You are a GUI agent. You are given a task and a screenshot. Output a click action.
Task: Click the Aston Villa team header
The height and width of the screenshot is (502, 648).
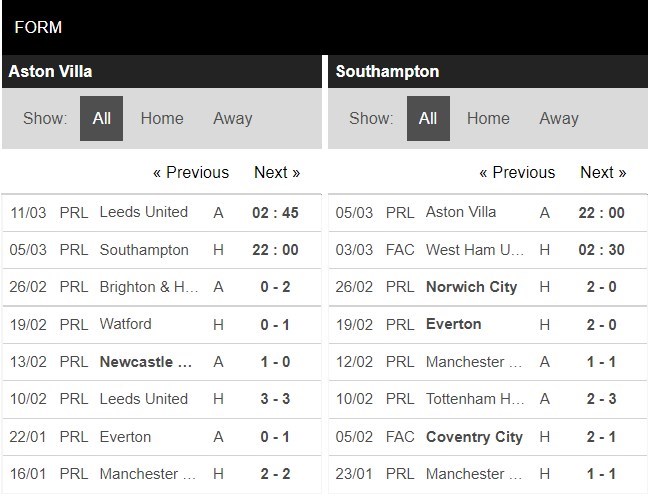click(50, 71)
